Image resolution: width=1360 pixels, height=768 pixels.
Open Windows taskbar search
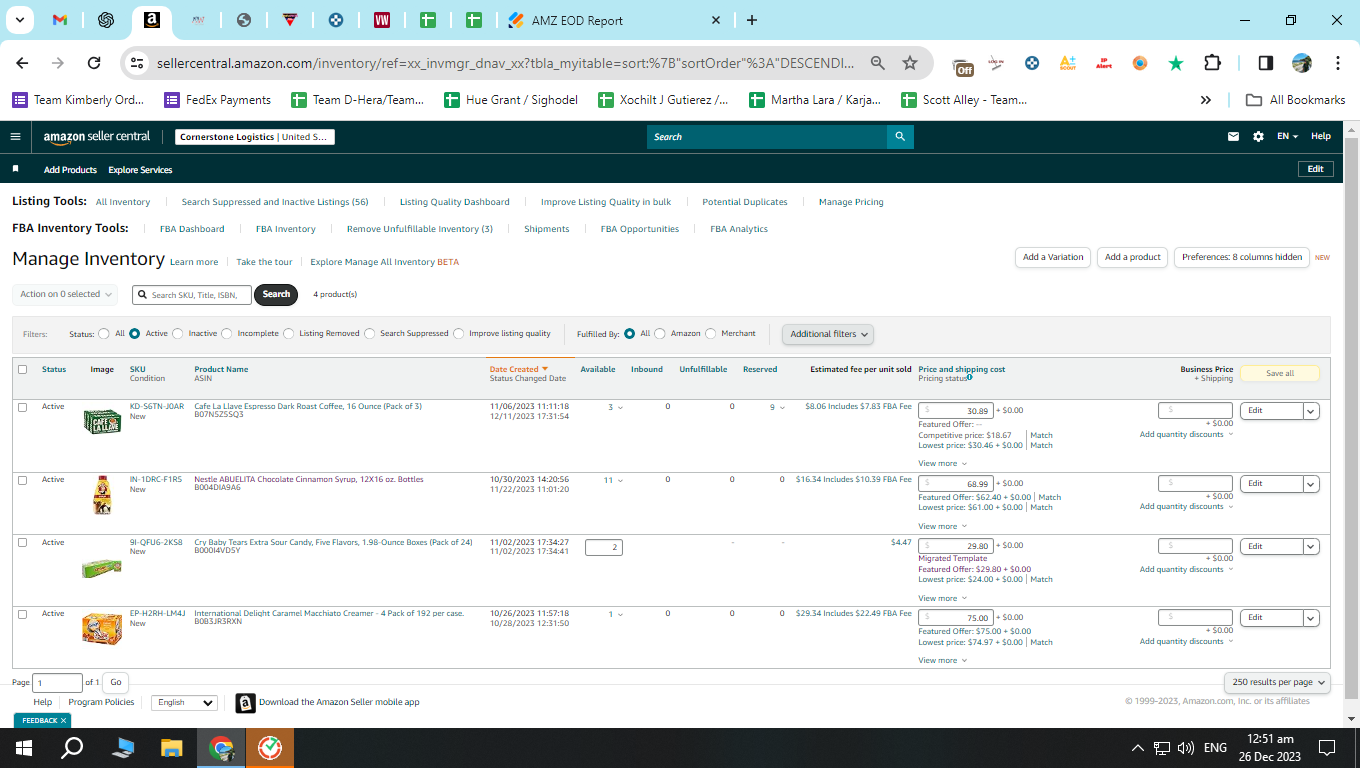click(72, 747)
